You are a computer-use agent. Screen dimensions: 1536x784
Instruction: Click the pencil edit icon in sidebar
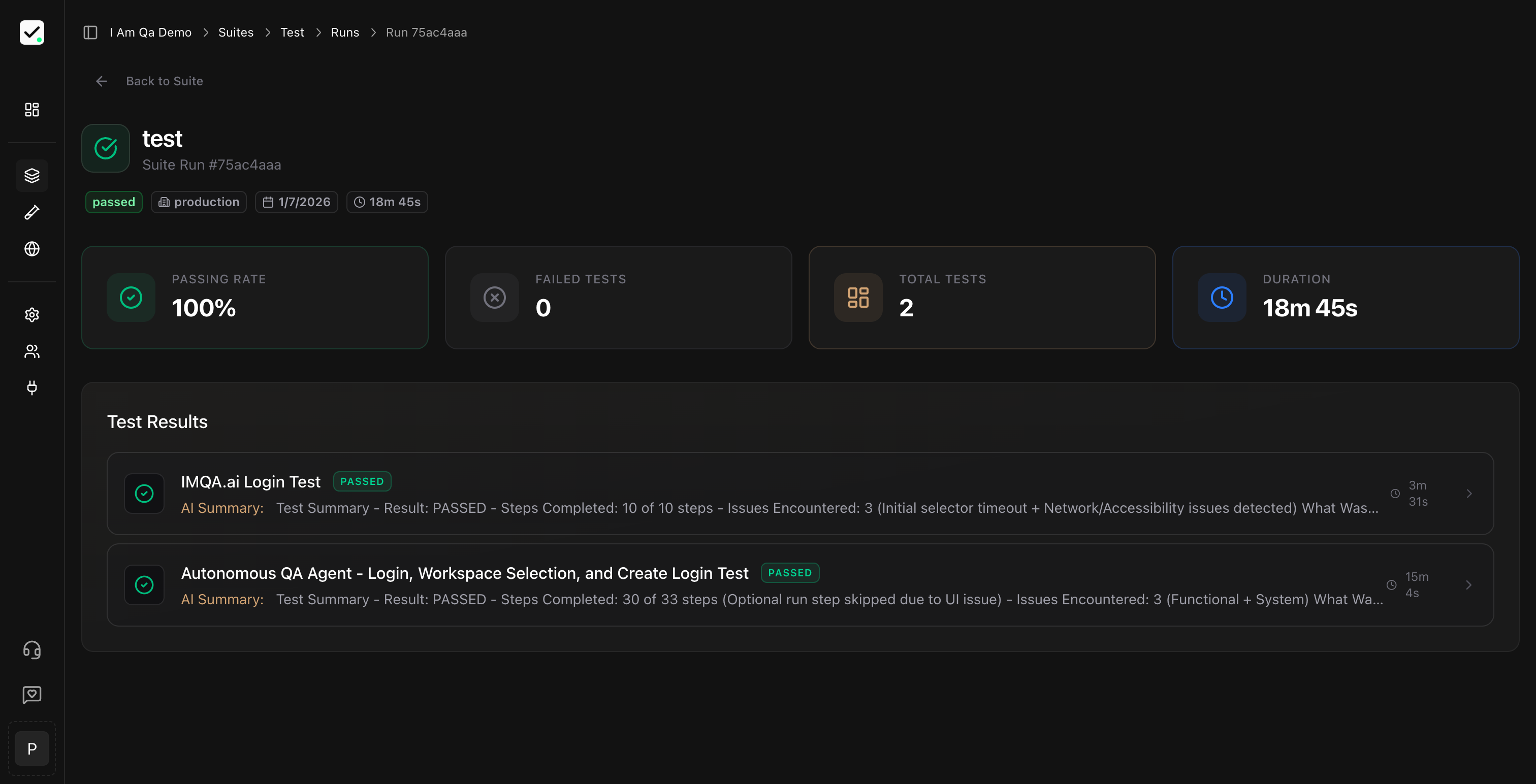(x=31, y=212)
